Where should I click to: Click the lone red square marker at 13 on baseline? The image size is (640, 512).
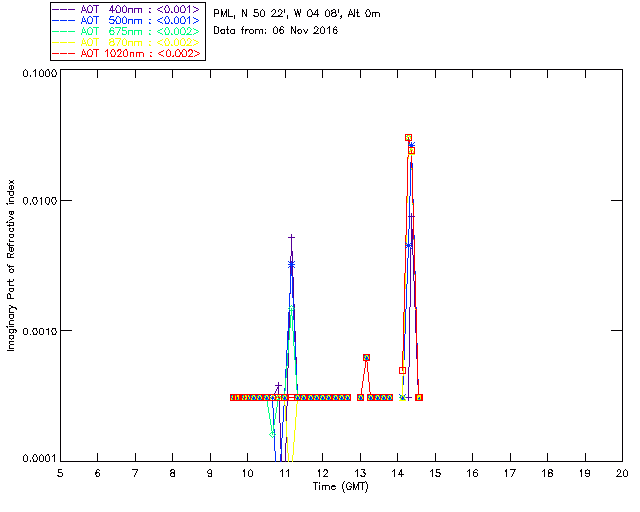(x=360, y=397)
